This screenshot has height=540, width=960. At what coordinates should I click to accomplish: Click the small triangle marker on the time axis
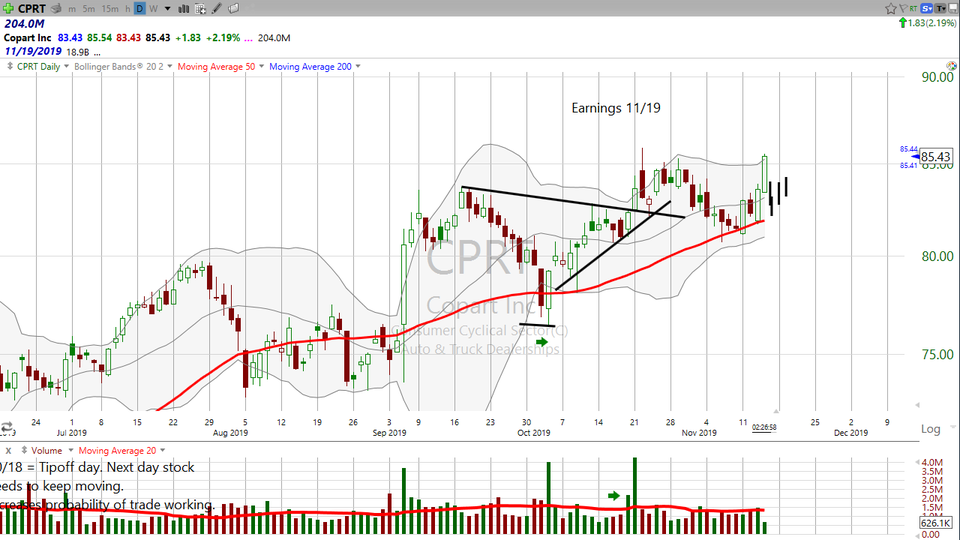(x=776, y=411)
